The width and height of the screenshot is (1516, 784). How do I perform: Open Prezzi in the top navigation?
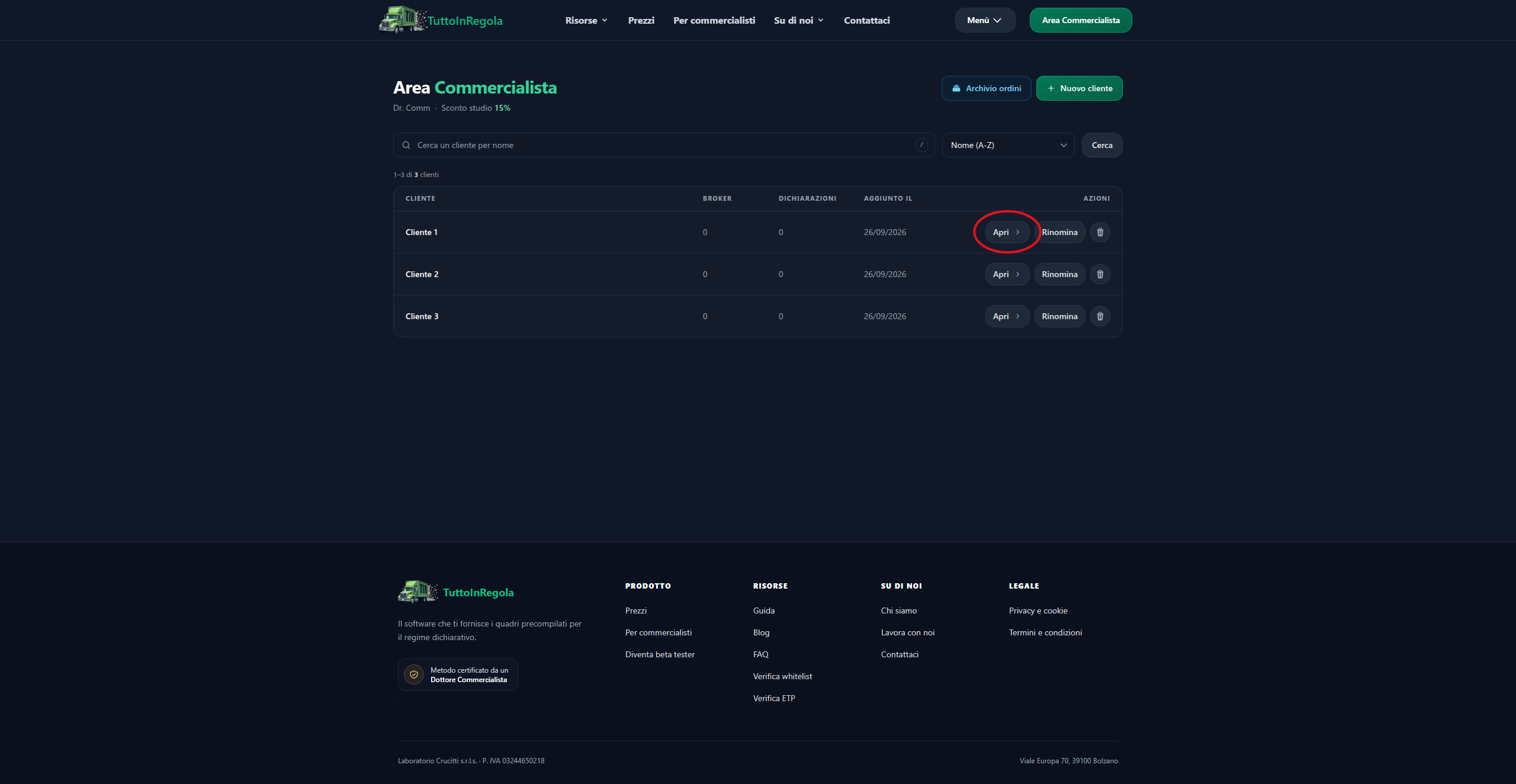(x=641, y=20)
